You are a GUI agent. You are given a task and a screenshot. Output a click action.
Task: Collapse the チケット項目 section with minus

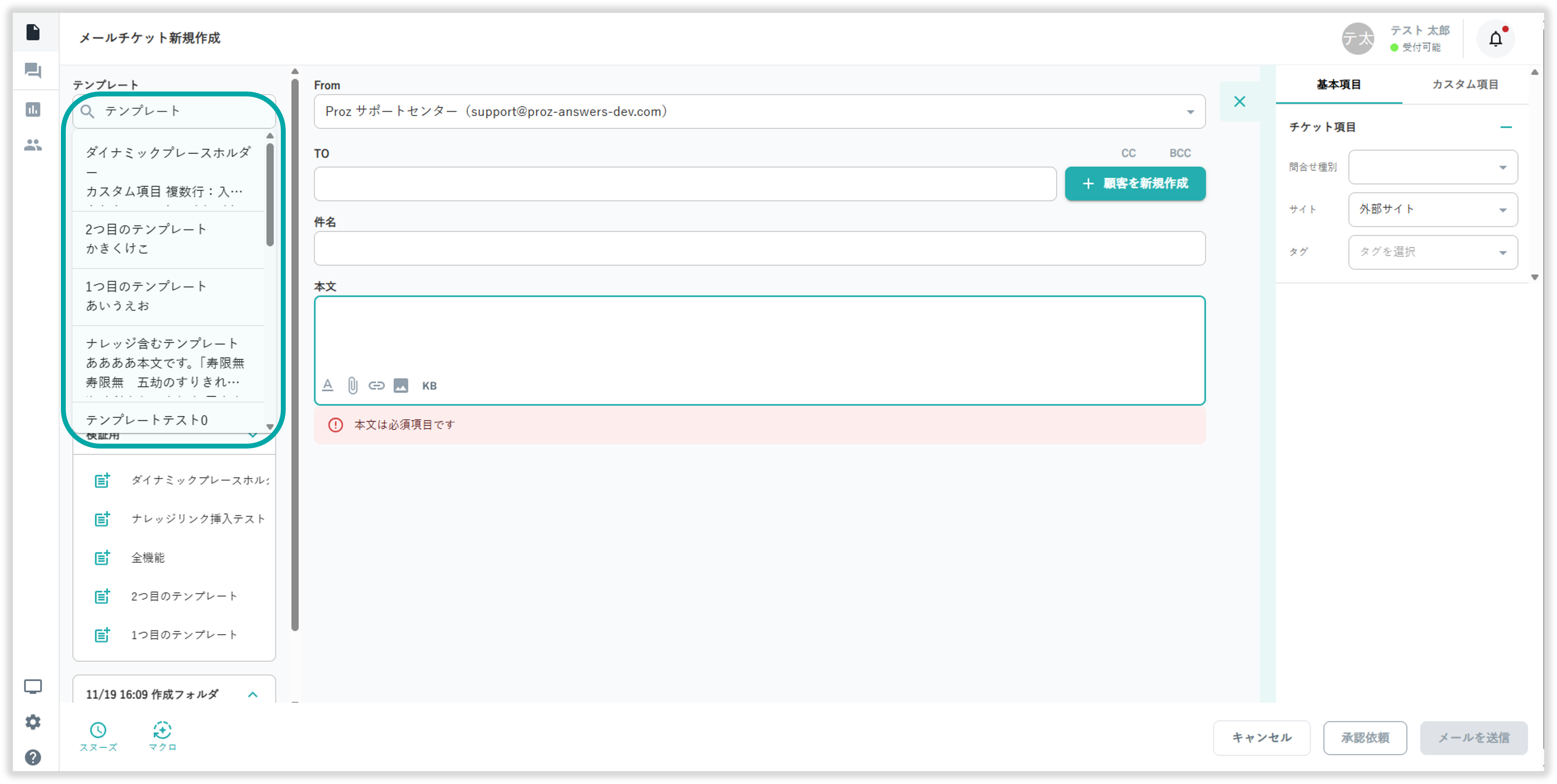tap(1505, 127)
